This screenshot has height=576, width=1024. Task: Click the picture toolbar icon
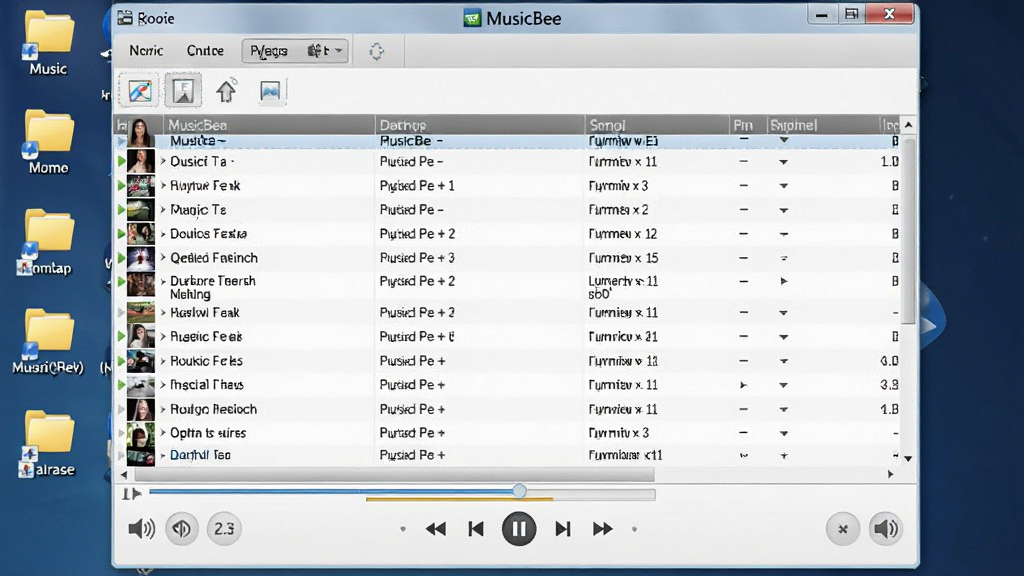coord(270,91)
